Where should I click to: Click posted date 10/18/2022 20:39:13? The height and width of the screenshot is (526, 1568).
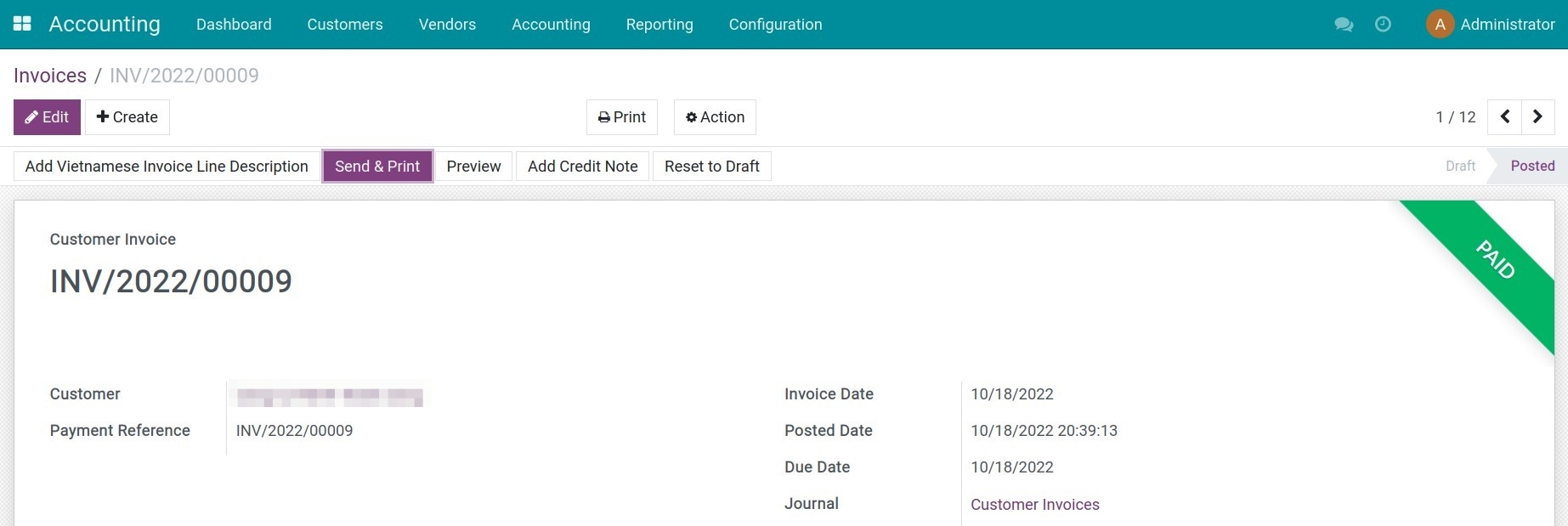pyautogui.click(x=1044, y=431)
